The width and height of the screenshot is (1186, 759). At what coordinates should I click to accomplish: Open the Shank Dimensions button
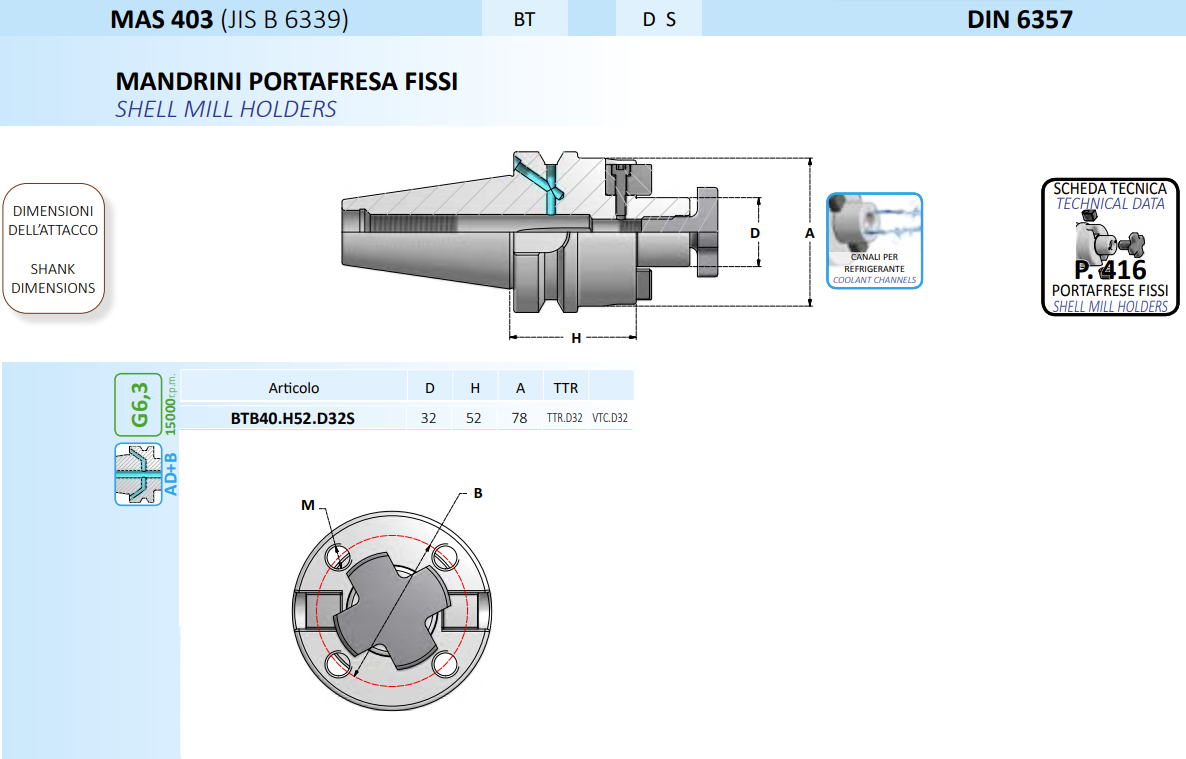tap(54, 249)
